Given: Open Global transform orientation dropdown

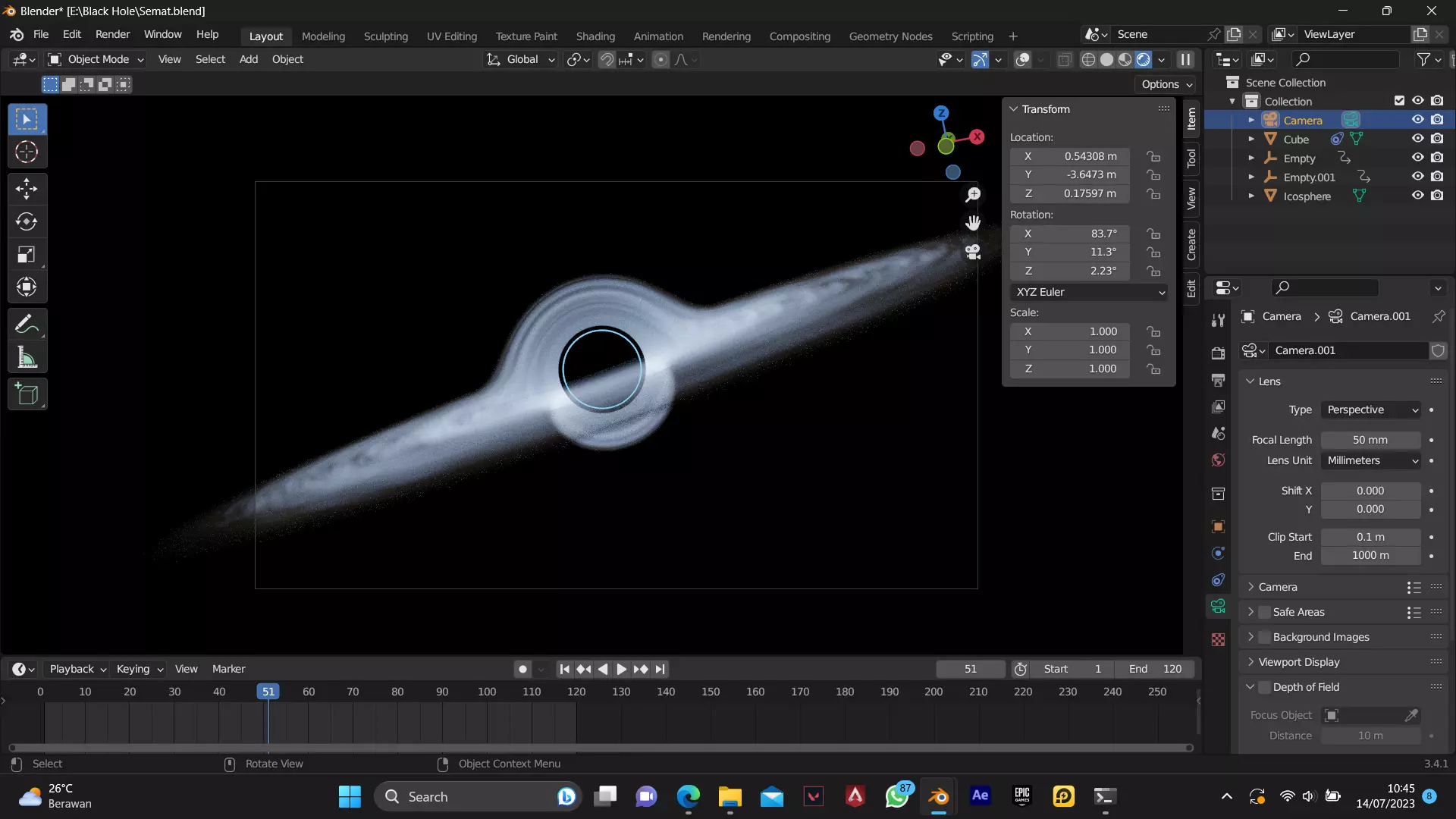Looking at the screenshot, I should point(521,59).
